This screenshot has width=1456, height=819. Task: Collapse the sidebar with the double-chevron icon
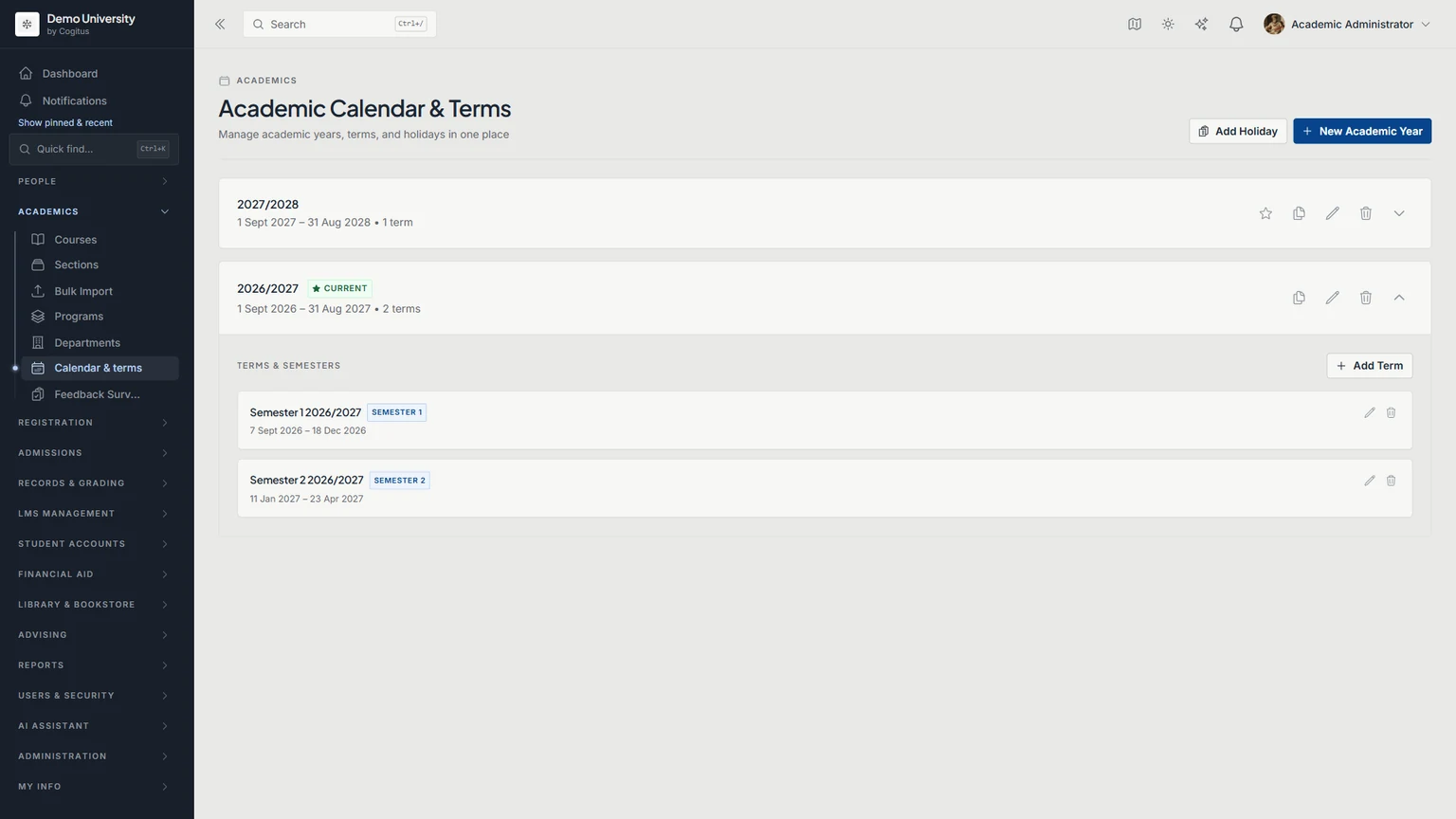pos(220,25)
